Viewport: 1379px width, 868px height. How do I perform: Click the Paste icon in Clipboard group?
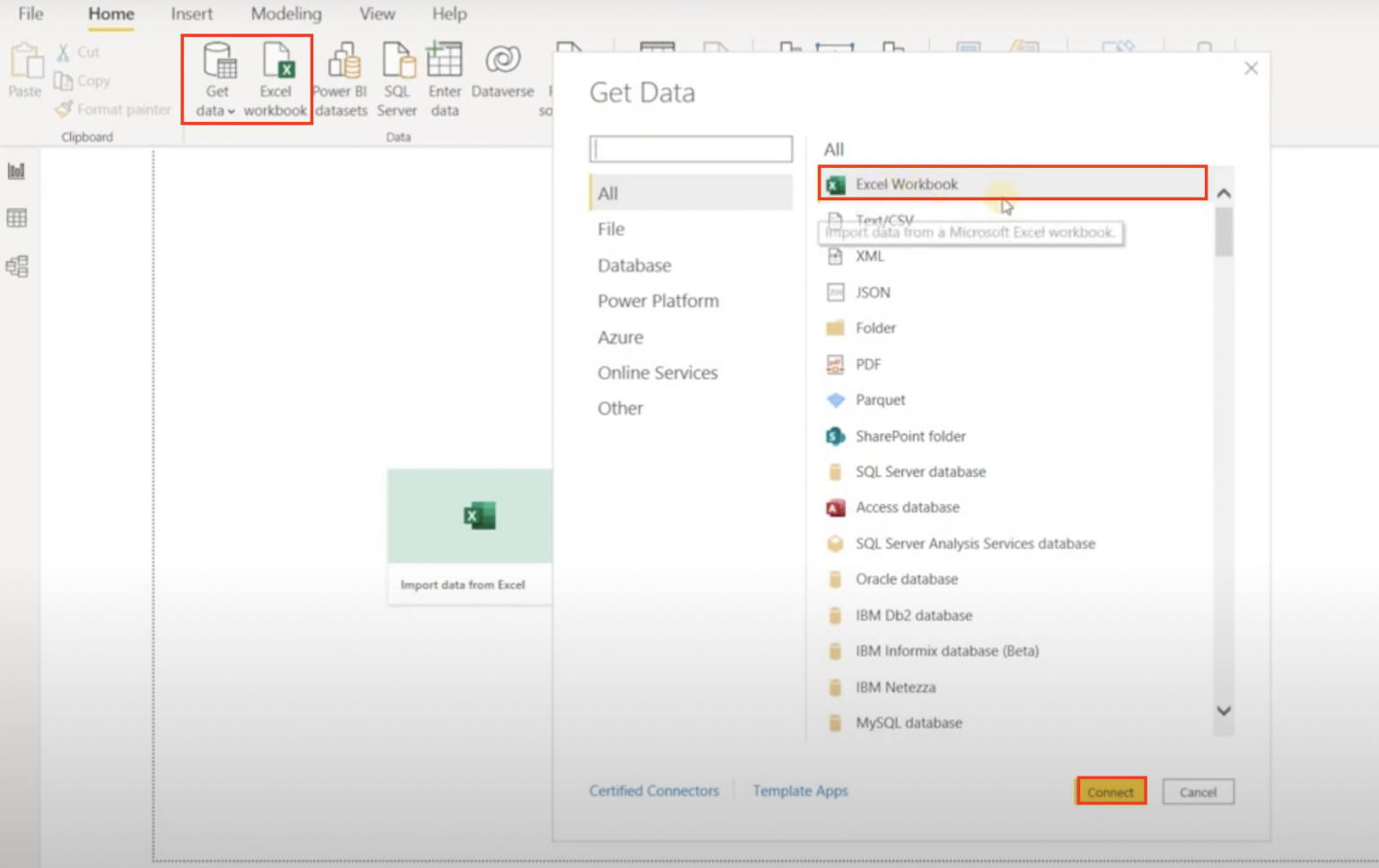point(25,70)
